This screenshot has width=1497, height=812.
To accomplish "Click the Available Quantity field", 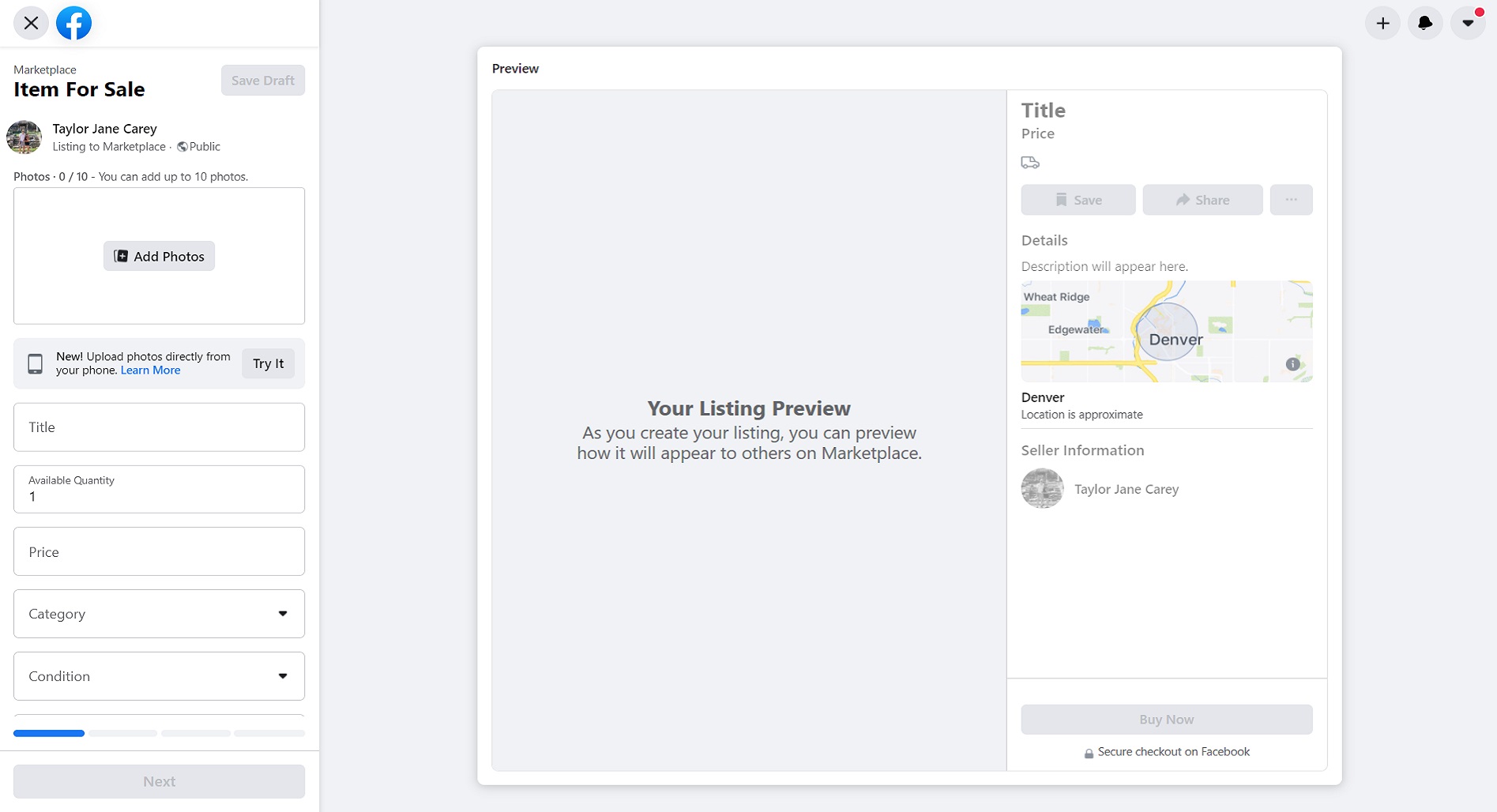I will pos(159,489).
